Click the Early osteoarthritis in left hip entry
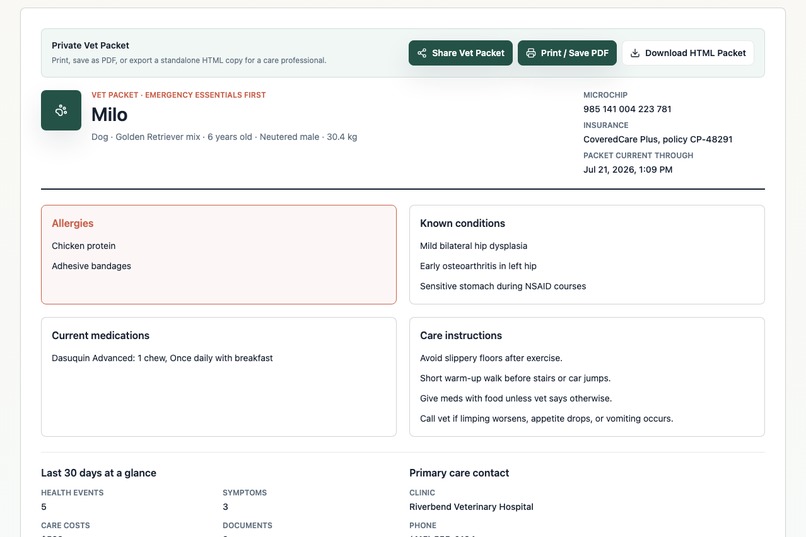 [478, 266]
